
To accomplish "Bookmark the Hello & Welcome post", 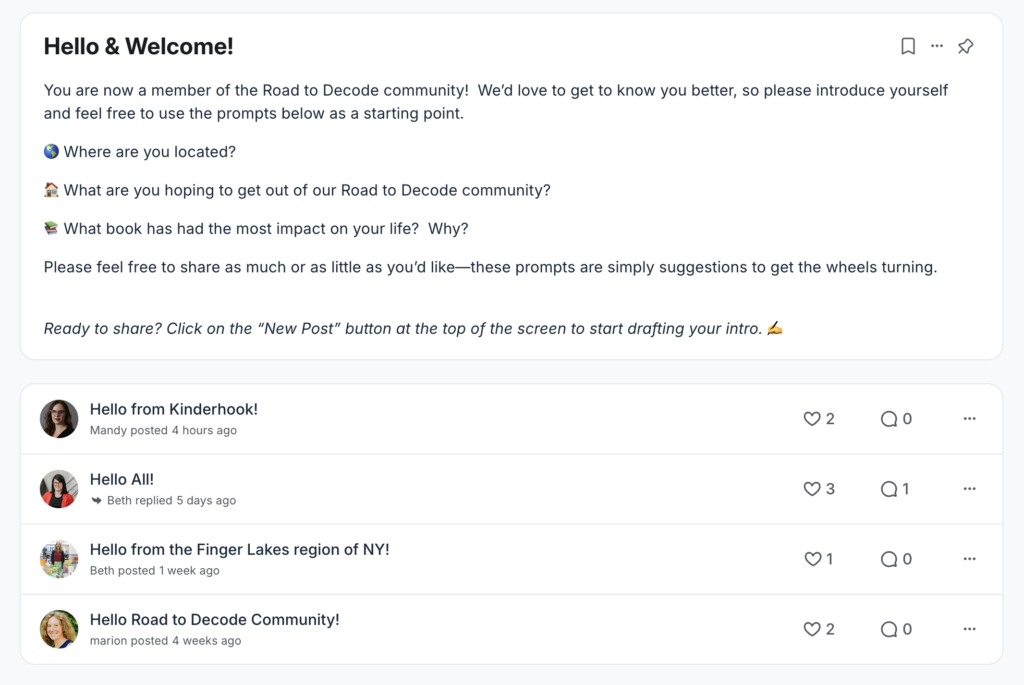I will 907,46.
